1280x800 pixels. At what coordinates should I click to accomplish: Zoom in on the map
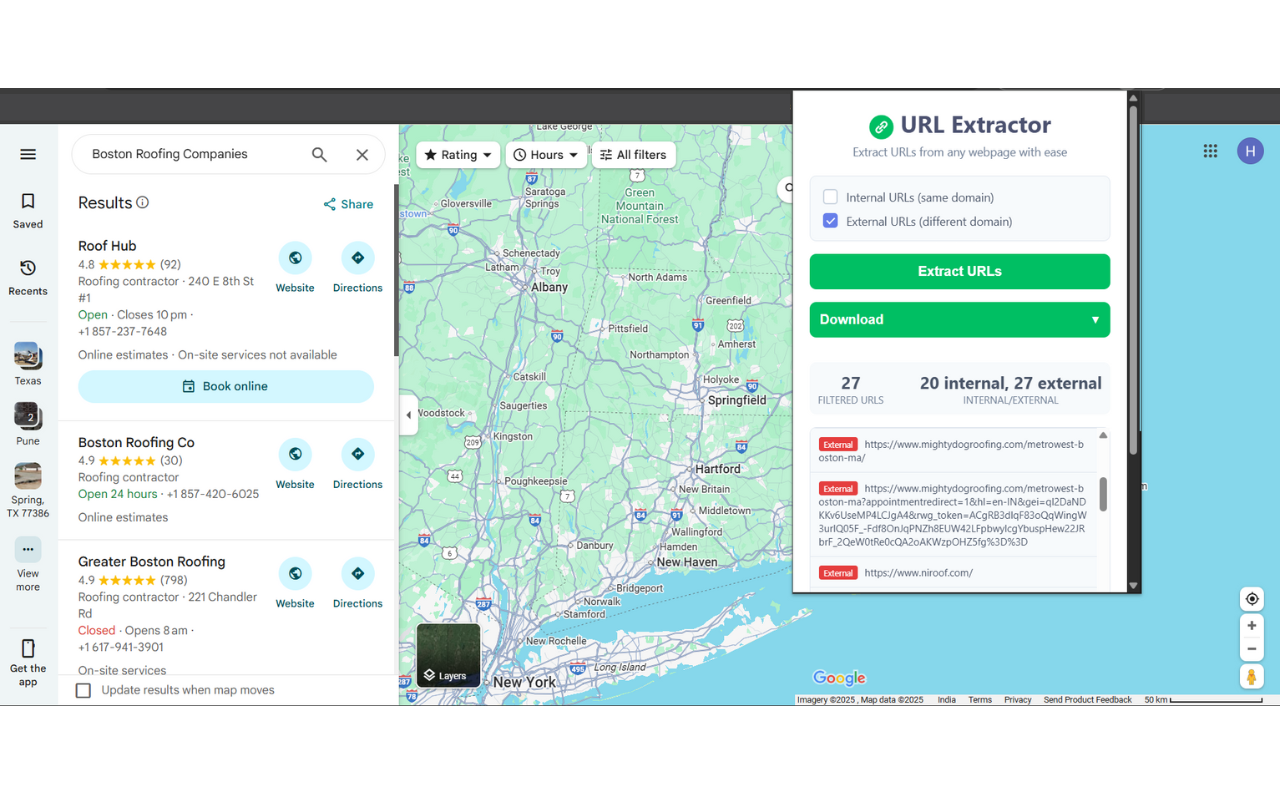coord(1251,626)
